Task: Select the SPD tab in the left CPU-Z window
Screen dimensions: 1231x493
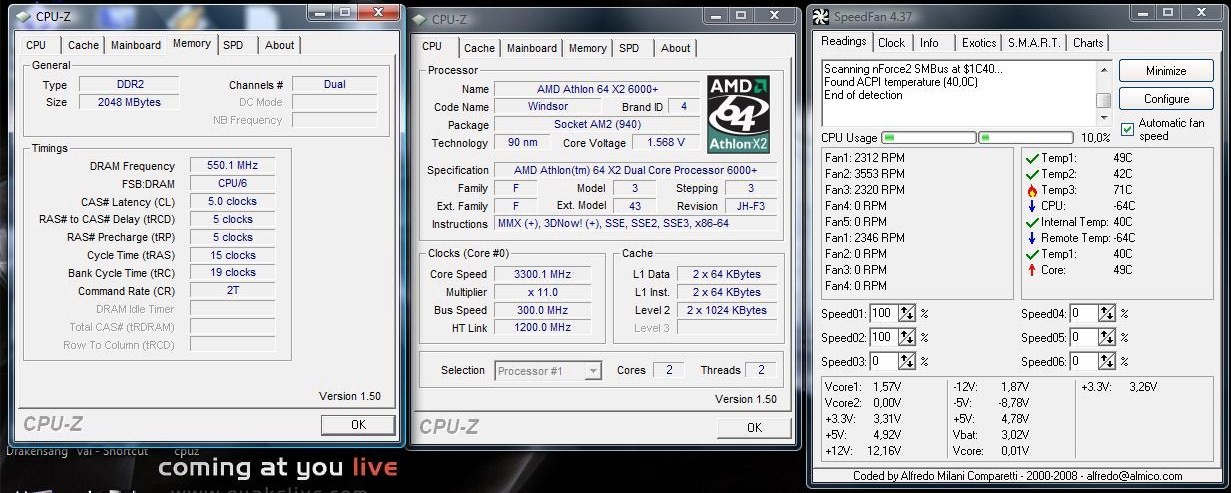Action: [233, 45]
